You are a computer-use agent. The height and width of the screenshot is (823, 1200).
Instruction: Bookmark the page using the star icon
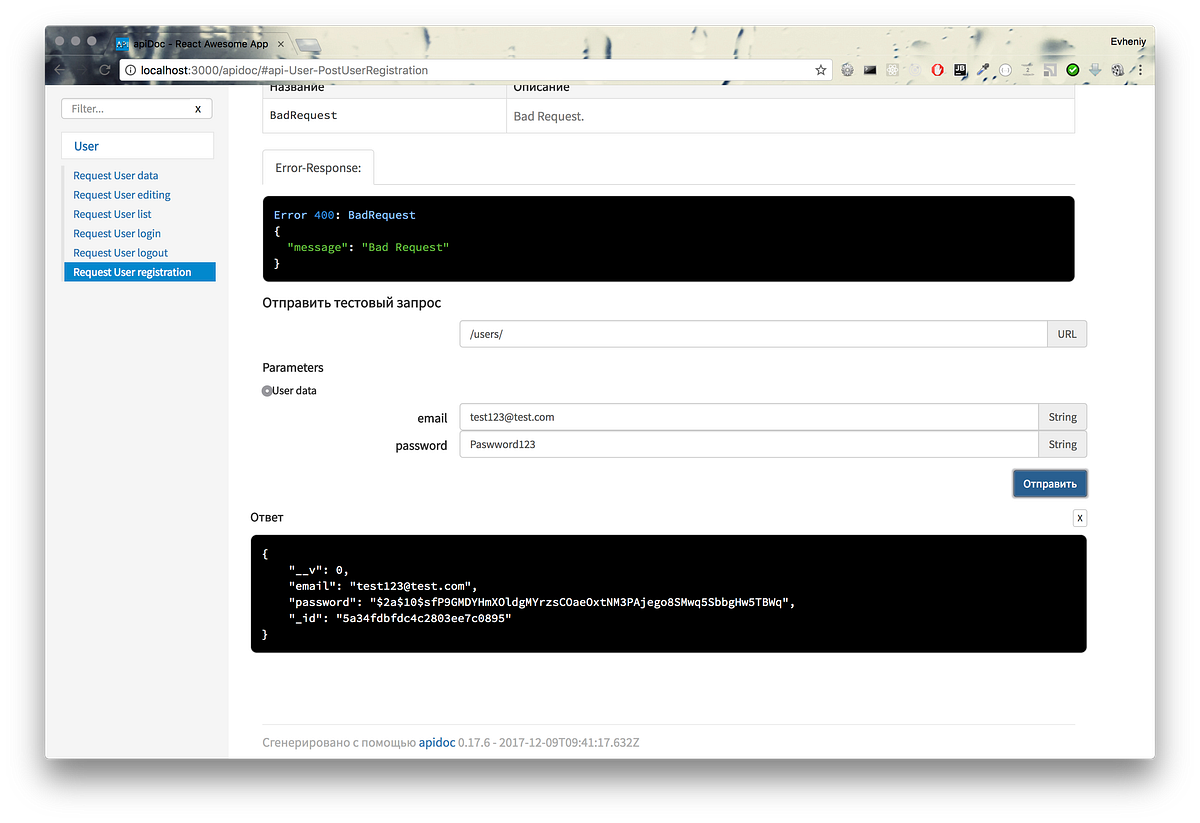[x=820, y=70]
